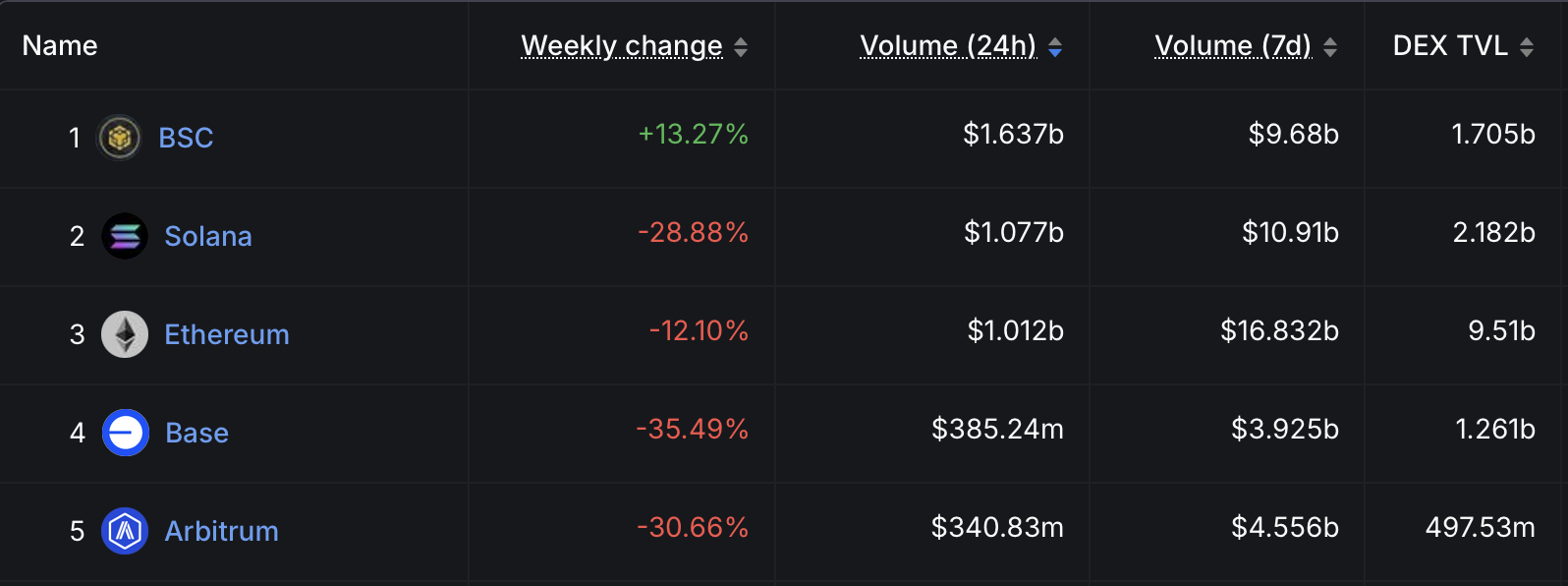Screen dimensions: 1568x586
Task: Open the BSC chain link
Action: click(186, 138)
